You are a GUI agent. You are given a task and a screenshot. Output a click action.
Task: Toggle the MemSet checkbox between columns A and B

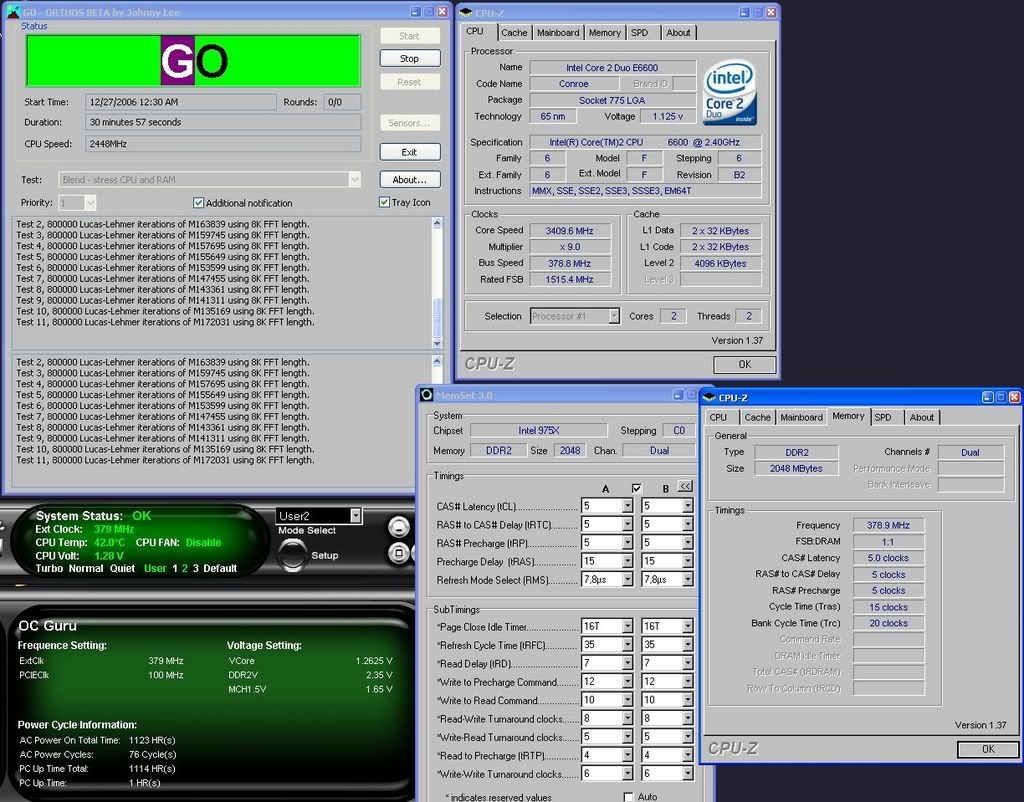coord(637,489)
